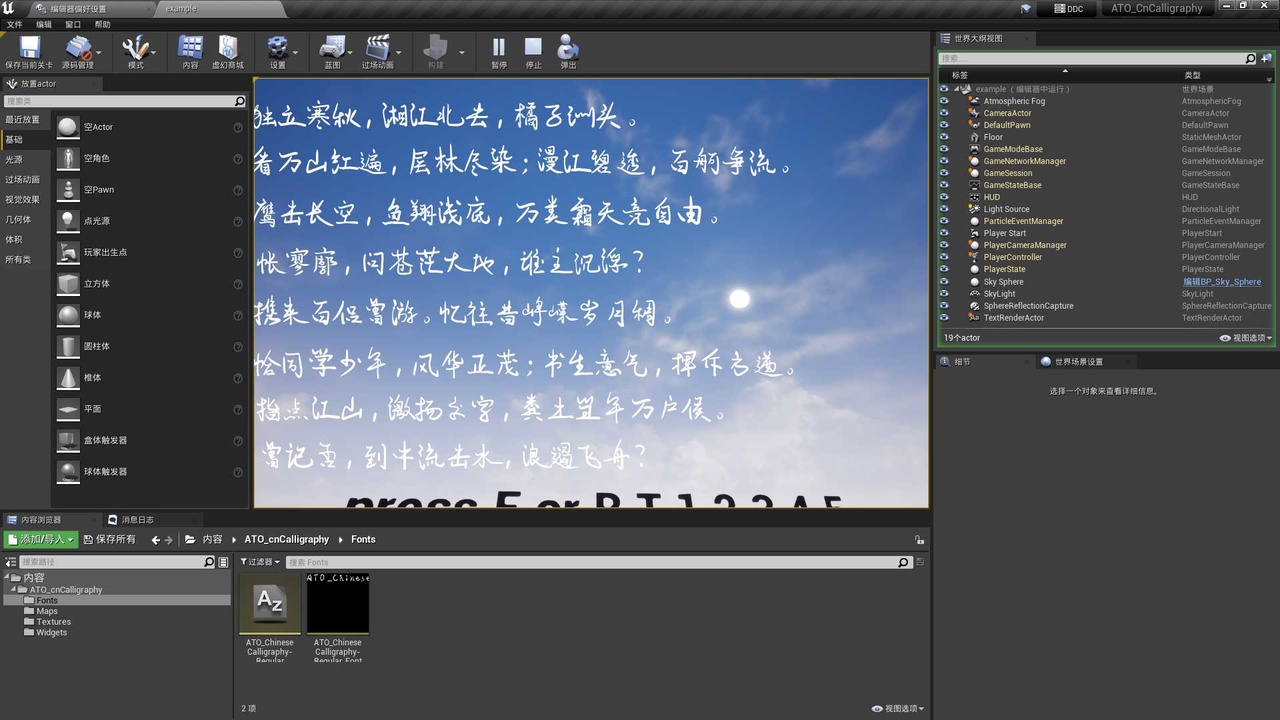Open the Content (内容) toolbar icon

pos(190,52)
